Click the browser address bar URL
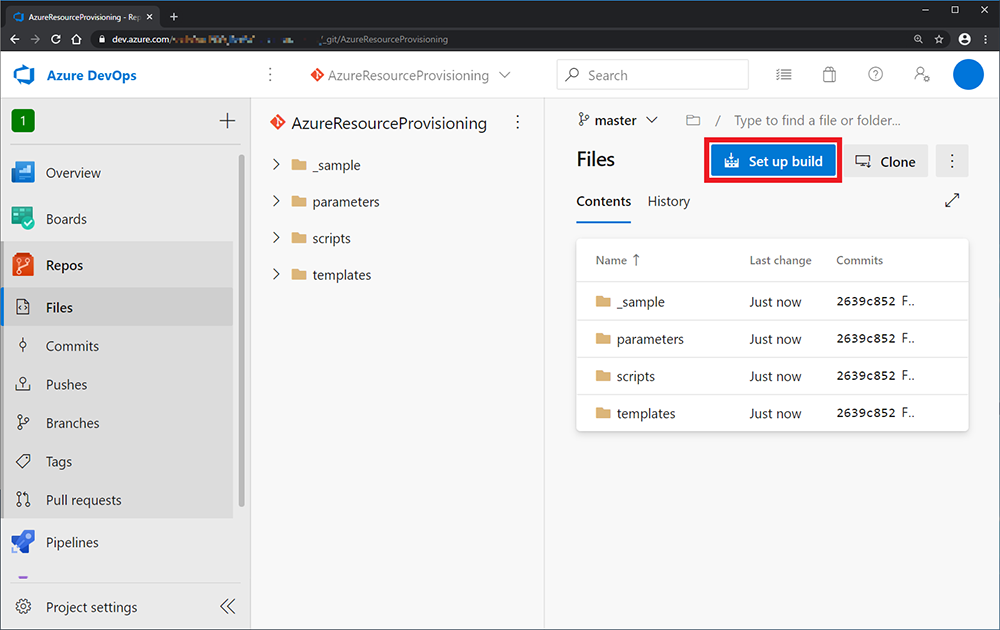 (279, 39)
